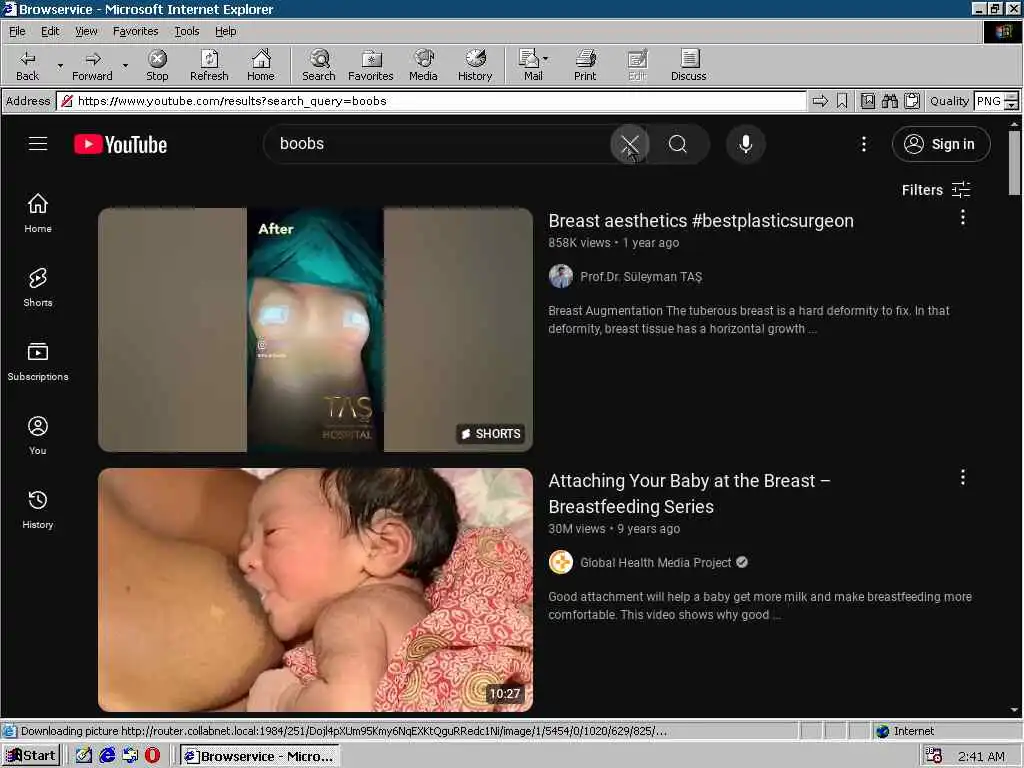This screenshot has height=768, width=1024.
Task: Open the Windows Start button
Action: [31, 756]
